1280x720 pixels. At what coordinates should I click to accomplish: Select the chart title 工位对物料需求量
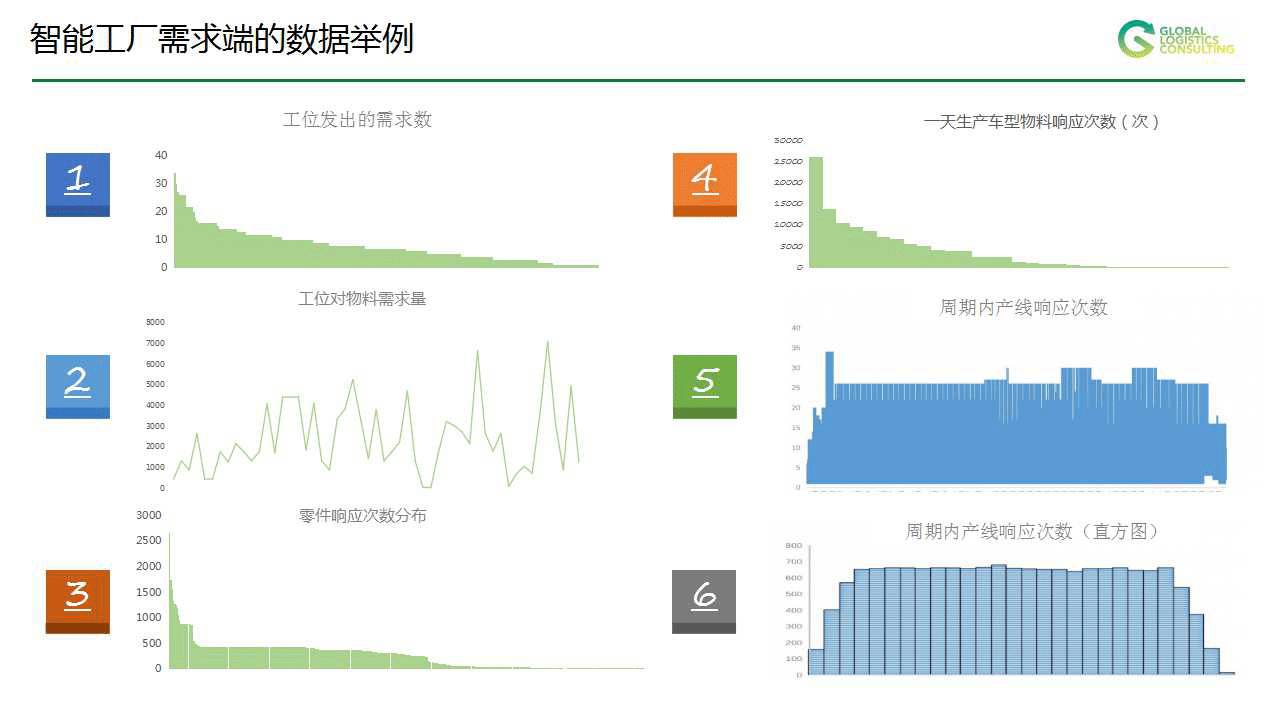click(362, 298)
